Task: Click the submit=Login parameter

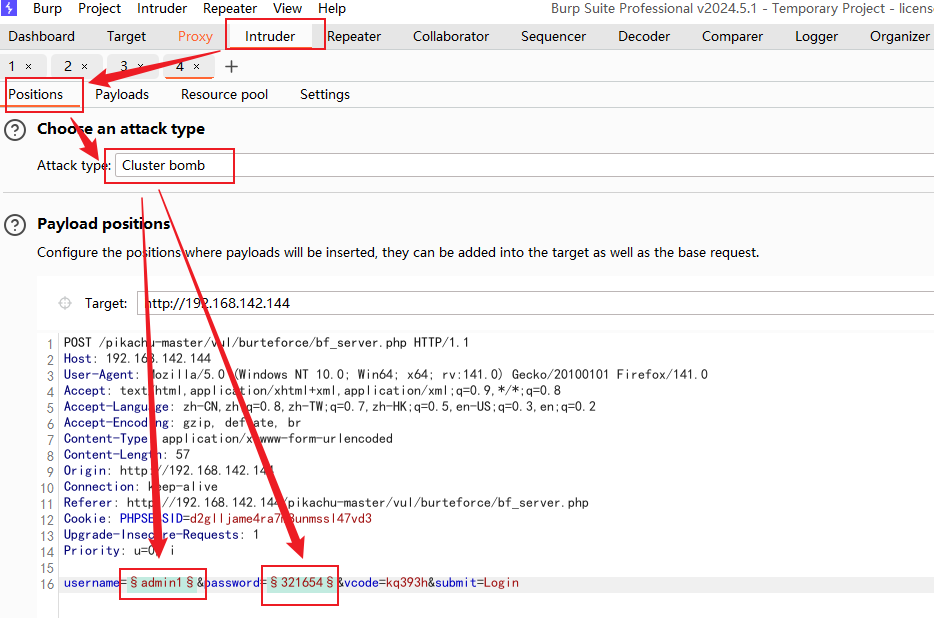Action: point(477,583)
